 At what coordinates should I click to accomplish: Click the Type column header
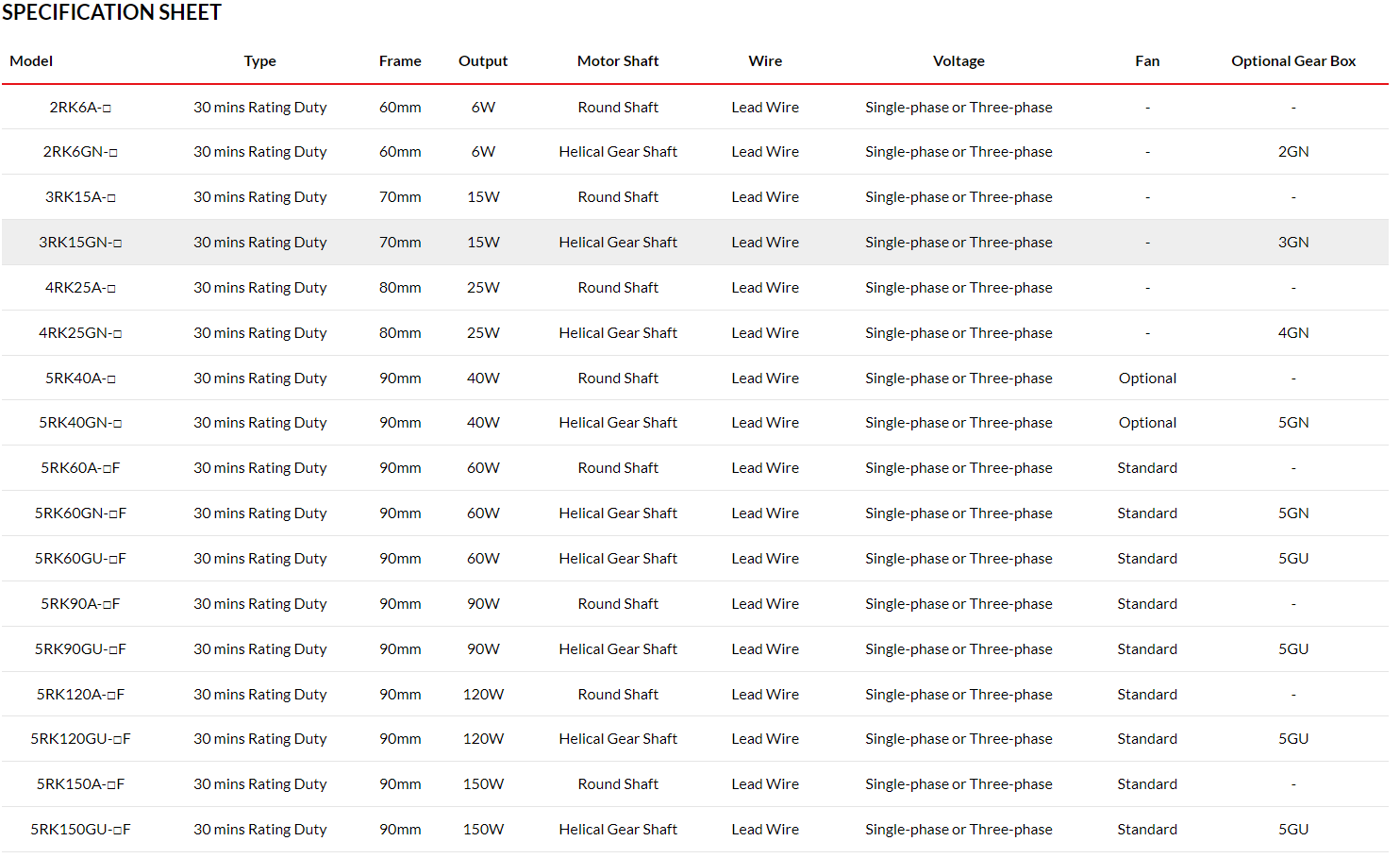(260, 61)
